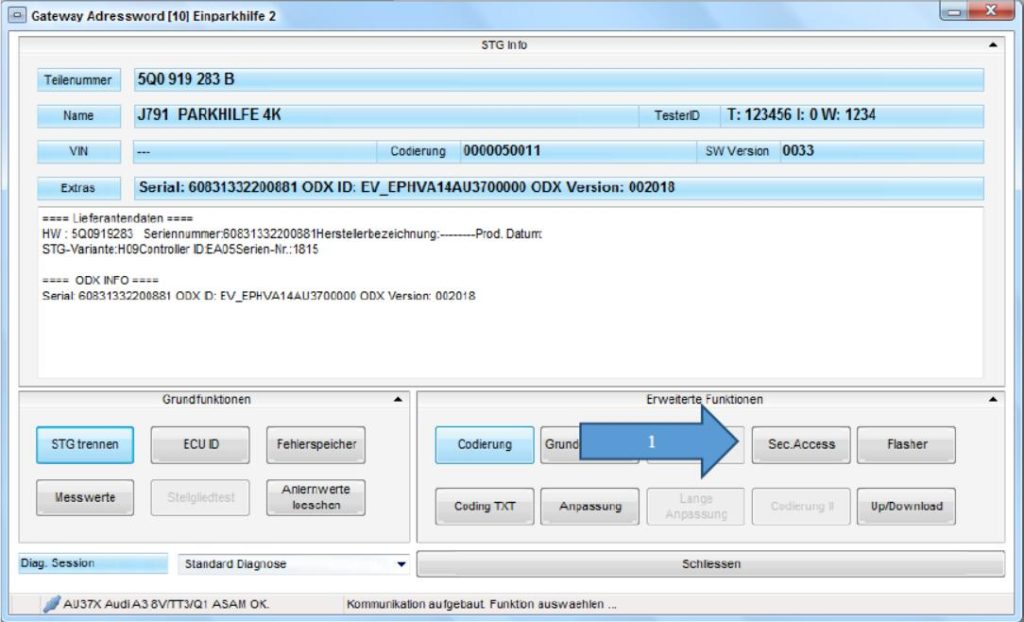Click the Teilenummer field value
Screen dimensions: 1024x622
pyautogui.click(x=558, y=80)
